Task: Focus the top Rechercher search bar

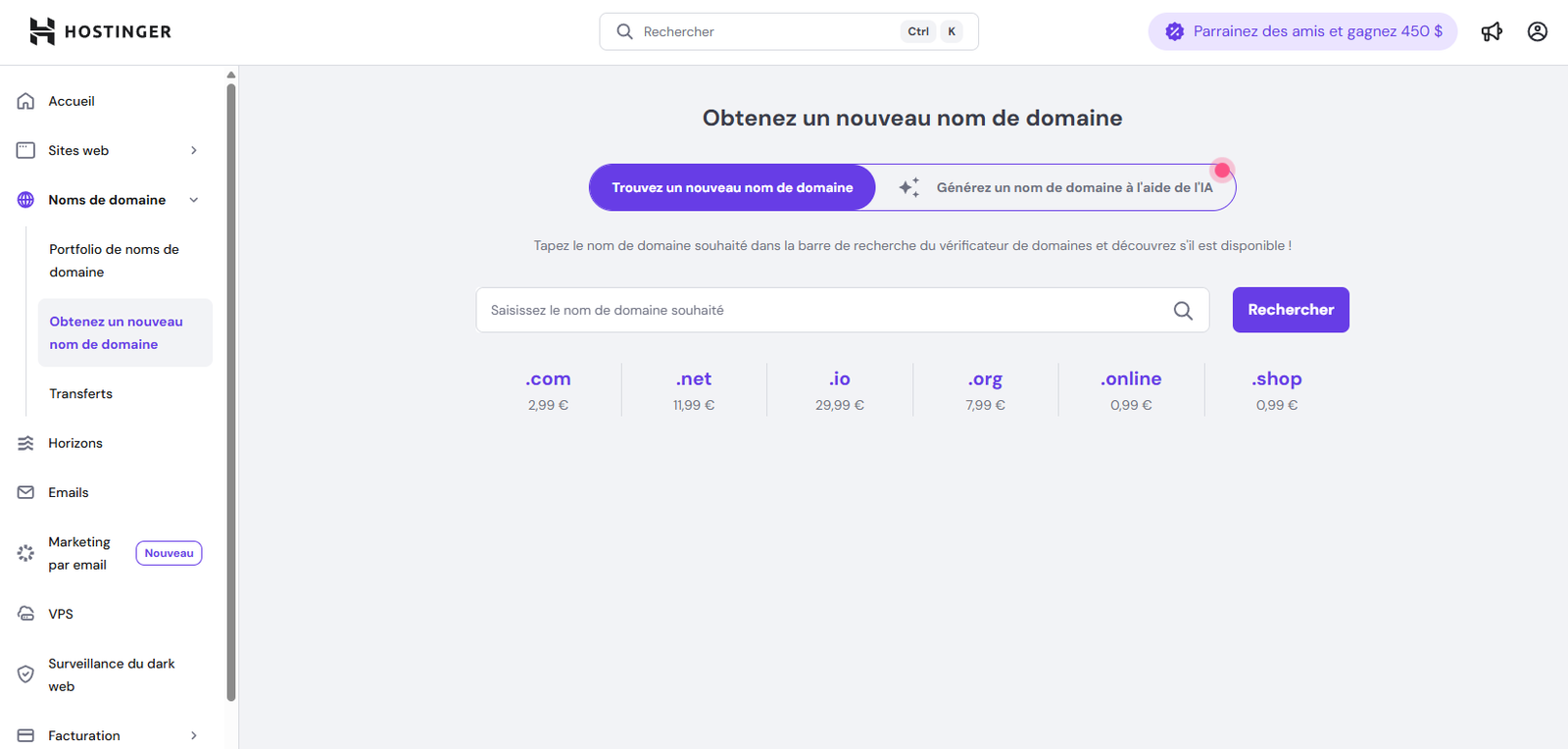Action: pos(789,31)
